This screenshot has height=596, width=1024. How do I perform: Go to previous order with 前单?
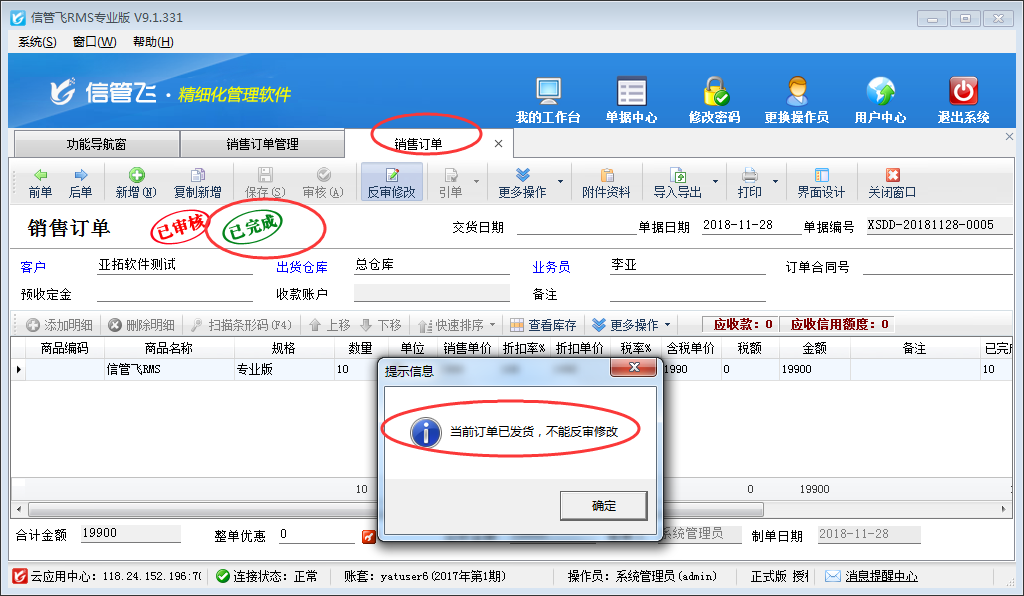point(40,182)
